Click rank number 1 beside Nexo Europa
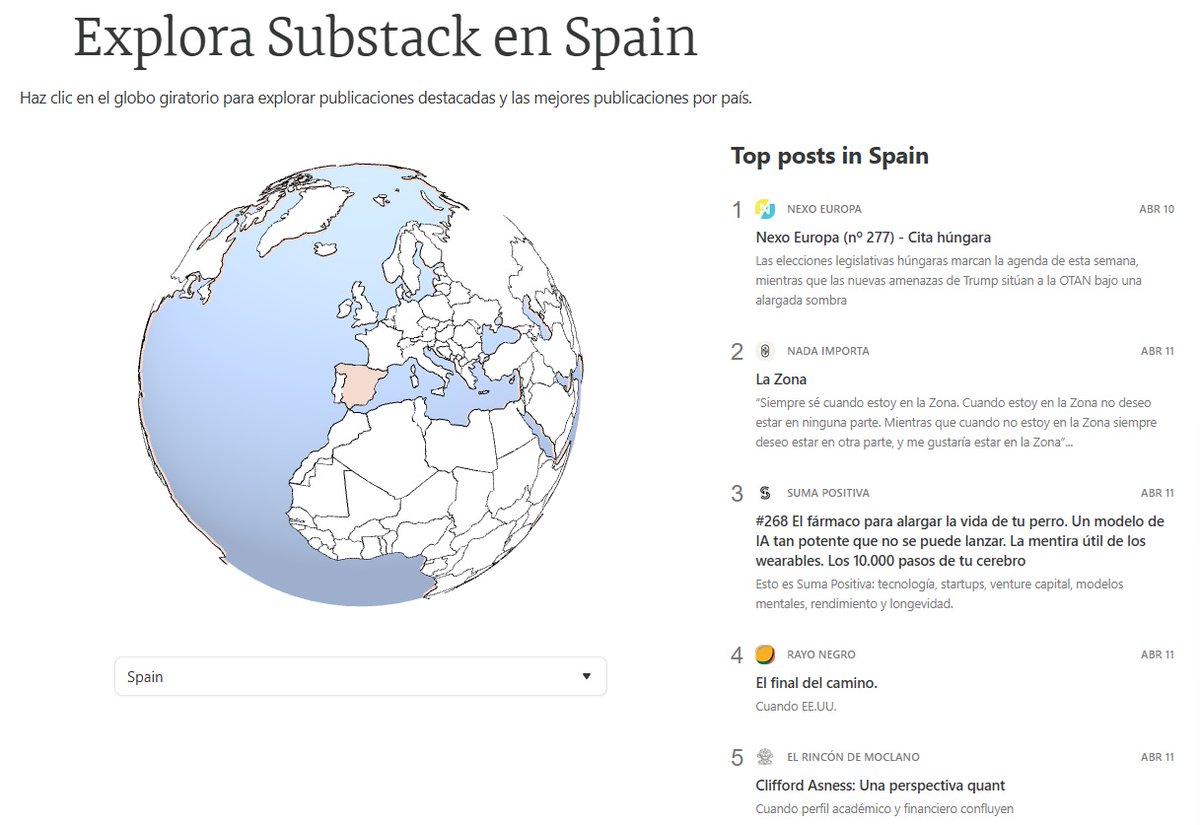The height and width of the screenshot is (825, 1200). pos(738,210)
